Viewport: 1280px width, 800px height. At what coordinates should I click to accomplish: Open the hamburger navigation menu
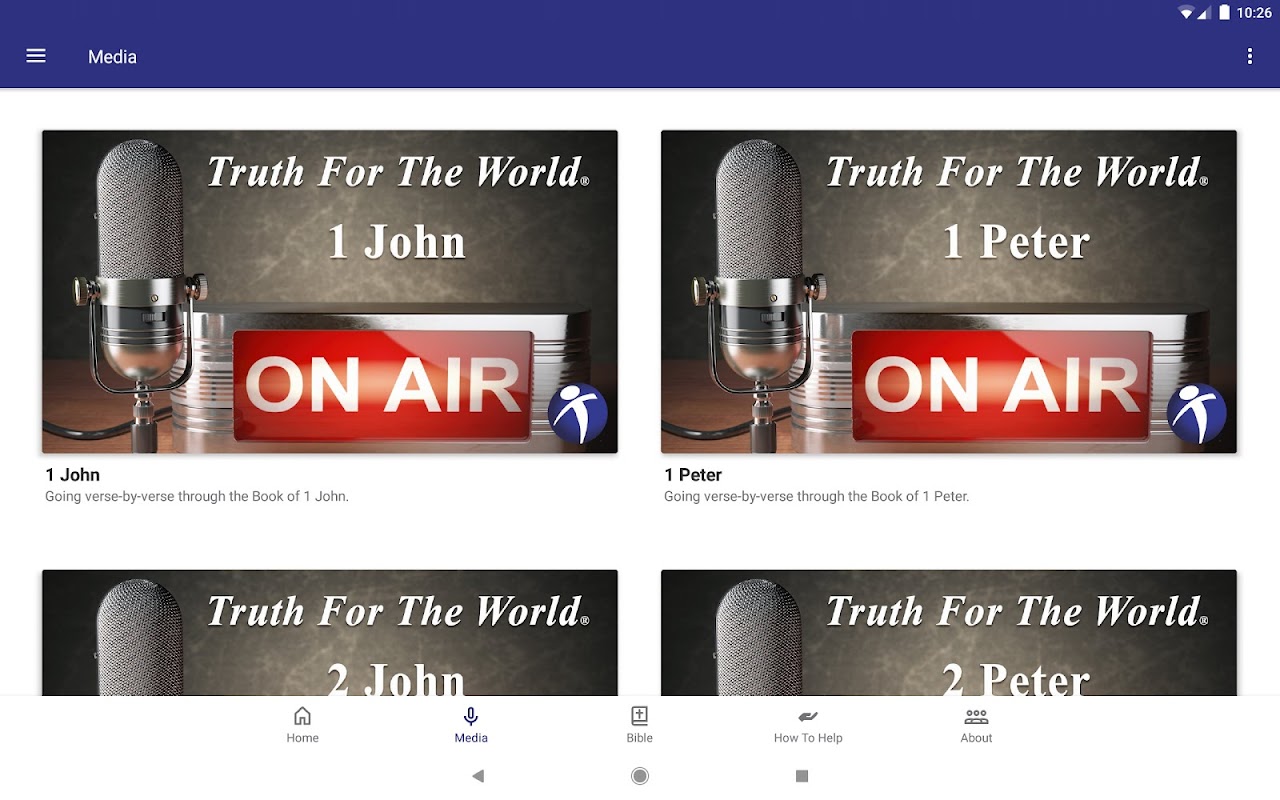tap(36, 56)
